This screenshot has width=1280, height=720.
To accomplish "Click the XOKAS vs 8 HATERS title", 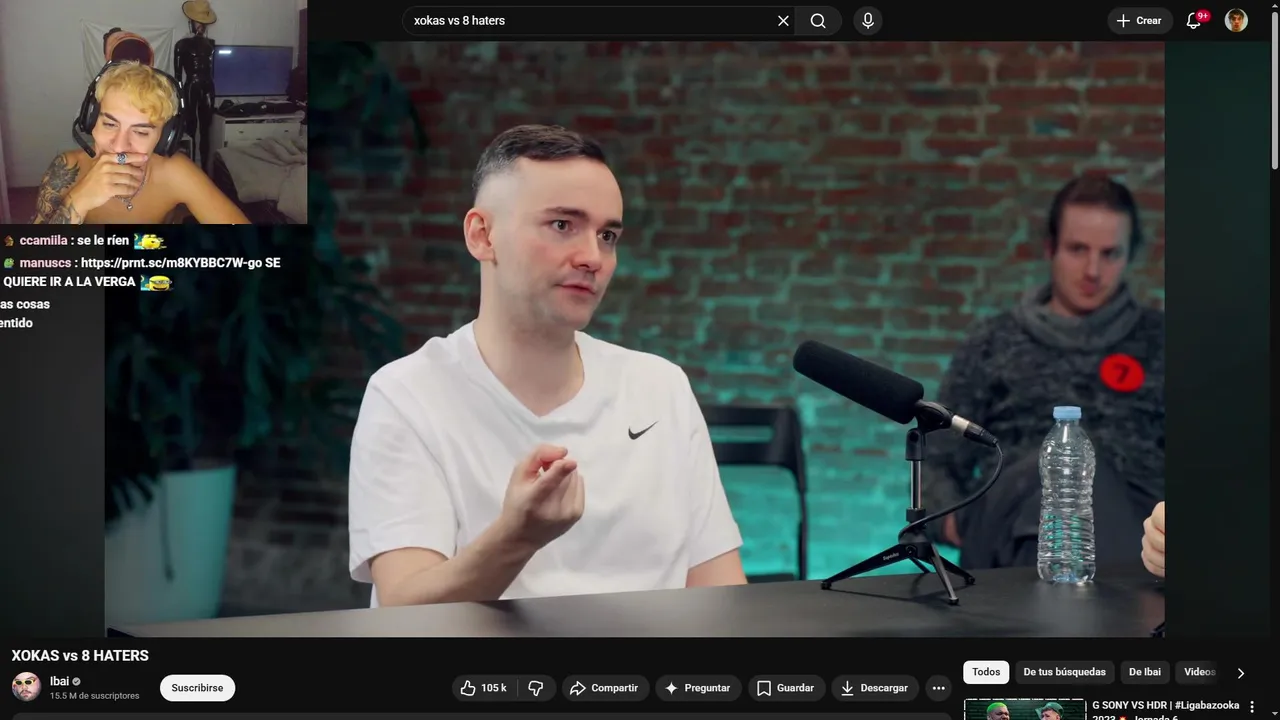I will [80, 656].
